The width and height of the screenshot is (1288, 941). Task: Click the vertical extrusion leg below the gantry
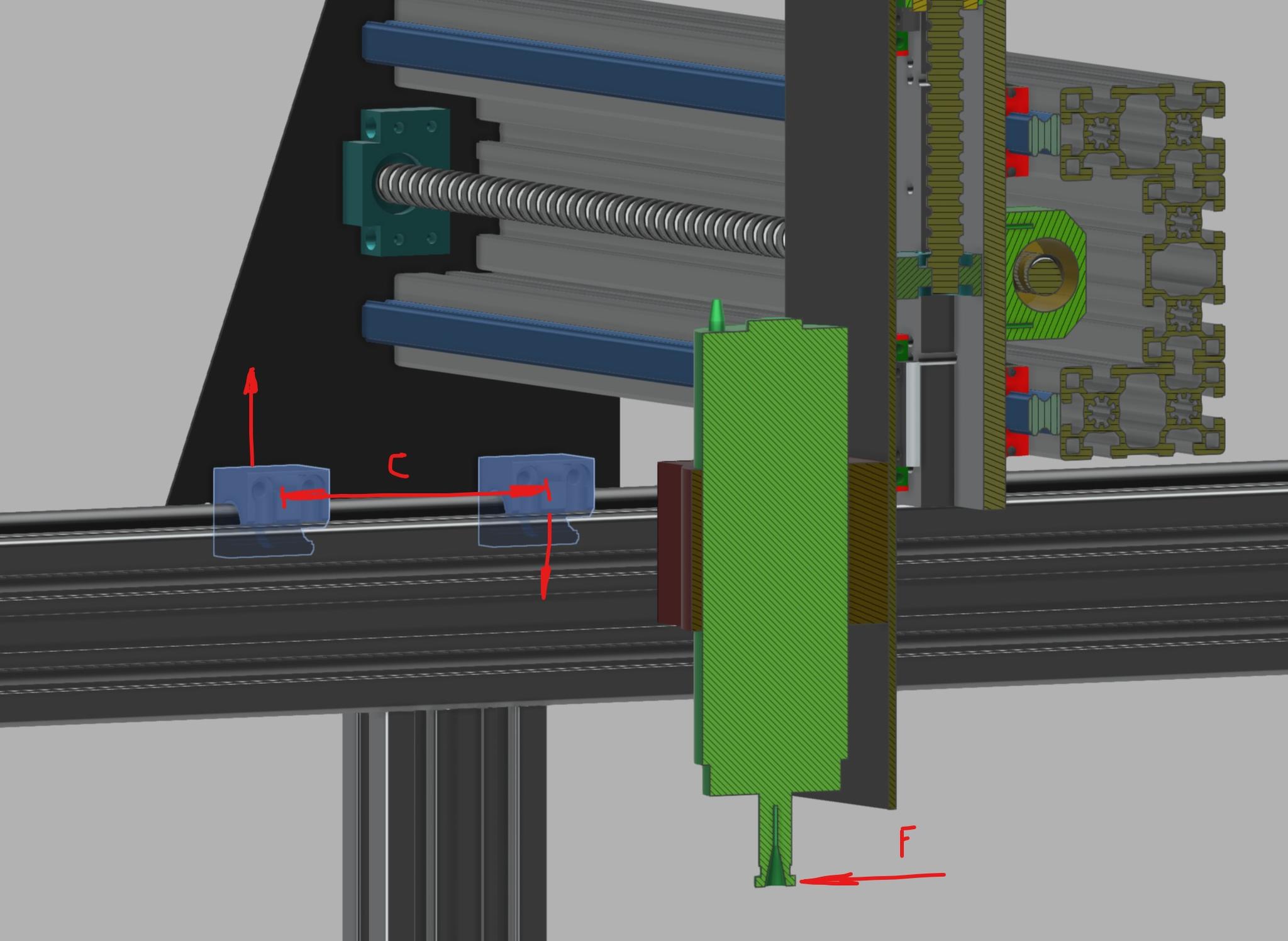[443, 823]
